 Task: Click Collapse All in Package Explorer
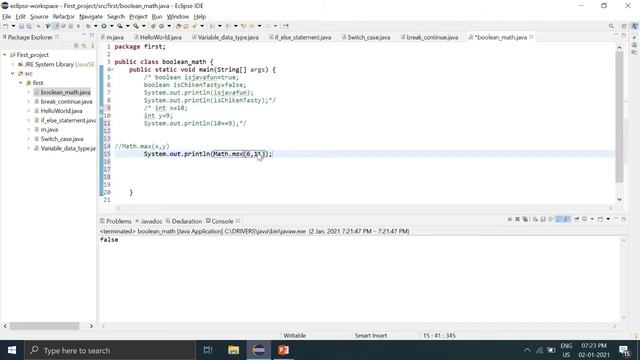76,46
